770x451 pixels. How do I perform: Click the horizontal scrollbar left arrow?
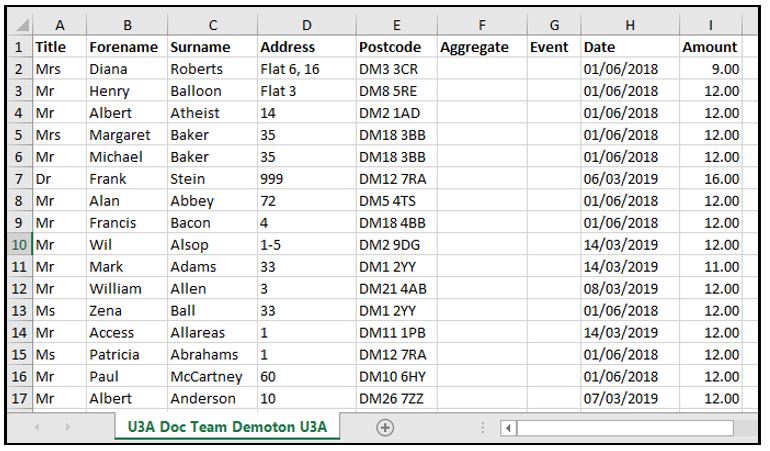[x=508, y=428]
